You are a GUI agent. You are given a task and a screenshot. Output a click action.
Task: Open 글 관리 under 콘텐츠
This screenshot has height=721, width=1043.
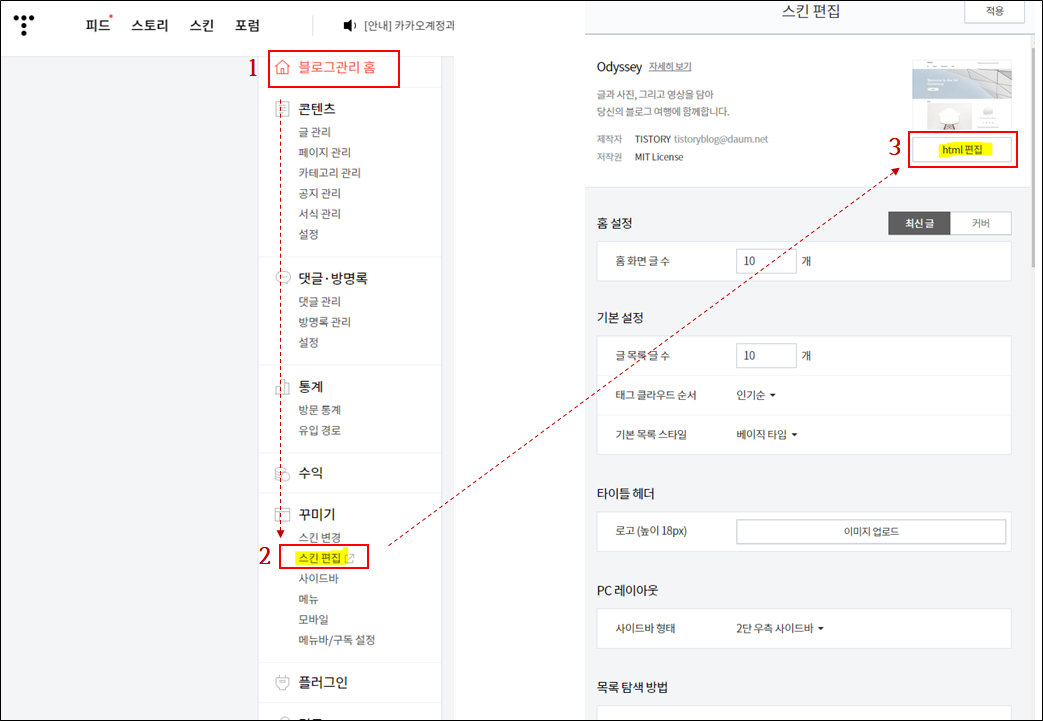point(315,132)
